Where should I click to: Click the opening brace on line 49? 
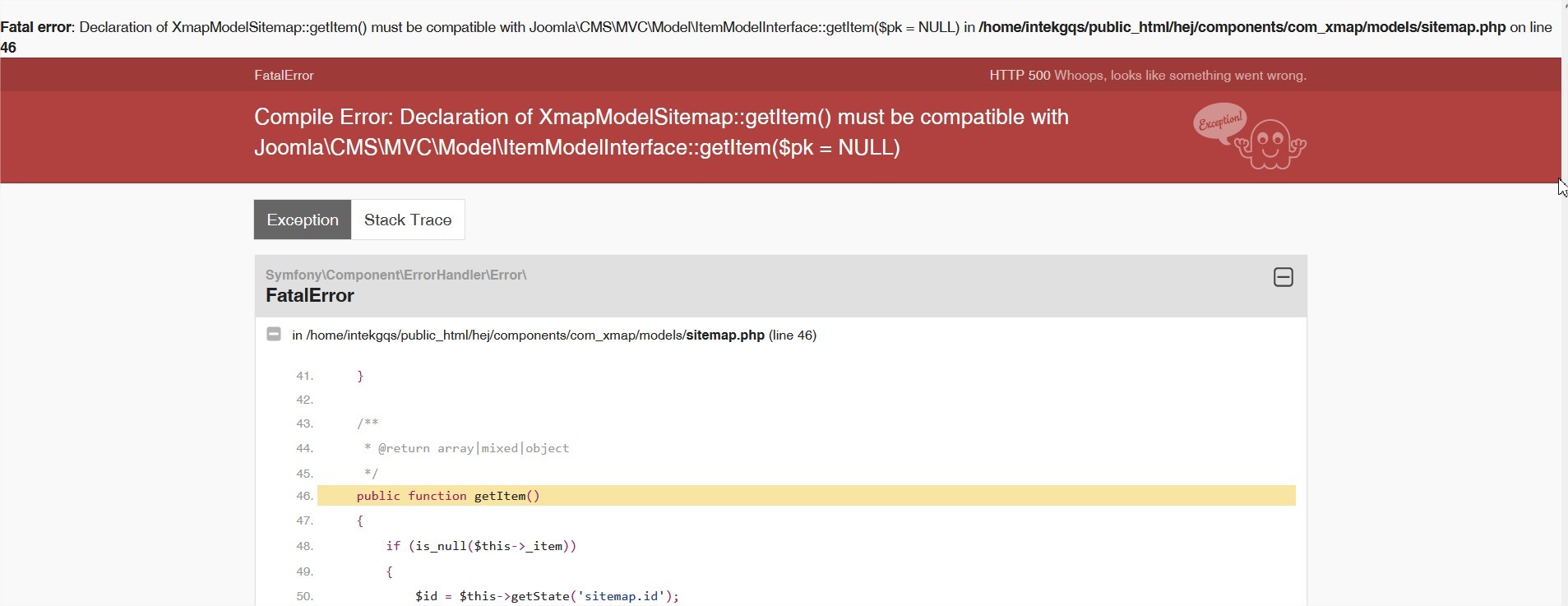click(x=390, y=571)
